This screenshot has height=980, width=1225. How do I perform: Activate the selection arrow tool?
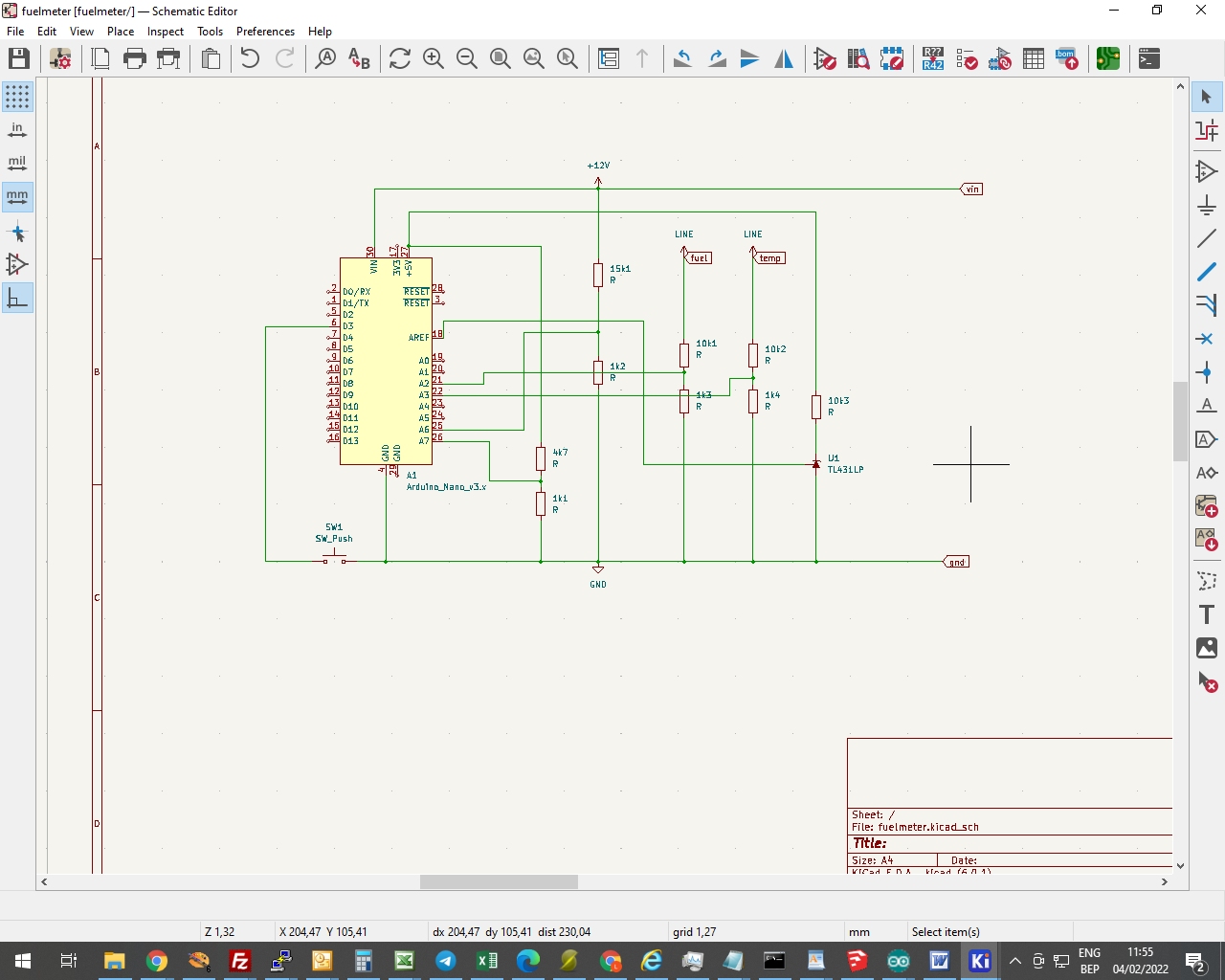pyautogui.click(x=1207, y=97)
